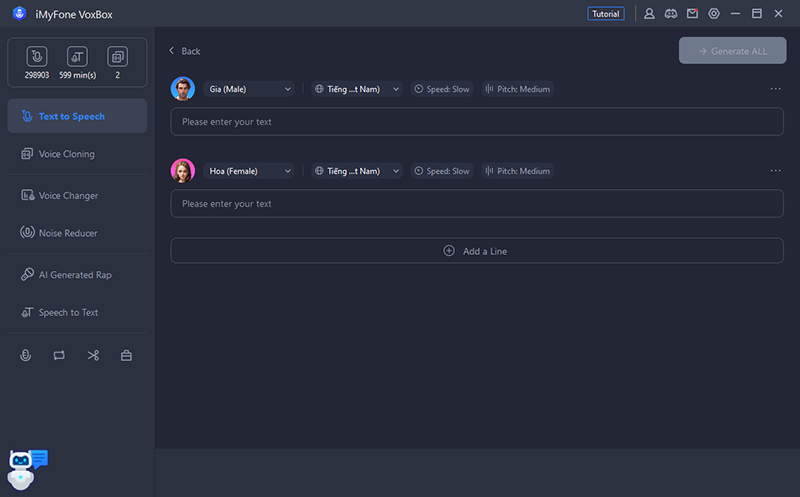Click the microphone record tool icon

26,355
